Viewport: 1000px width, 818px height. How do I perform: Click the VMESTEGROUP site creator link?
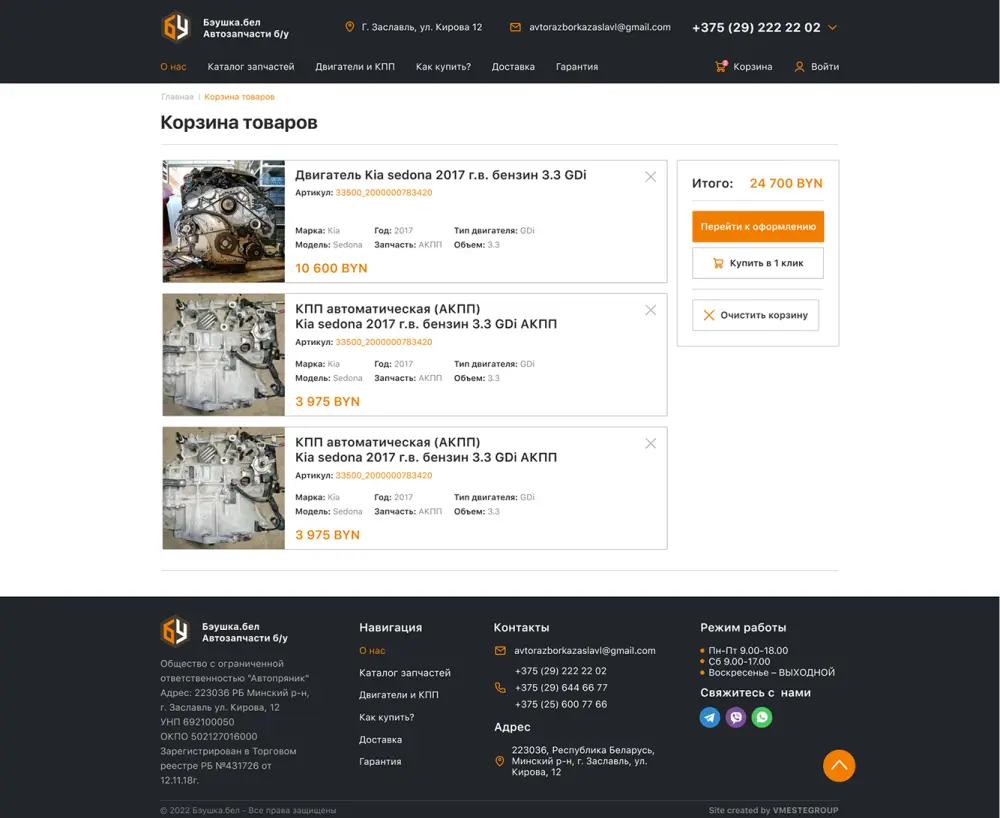[x=805, y=810]
